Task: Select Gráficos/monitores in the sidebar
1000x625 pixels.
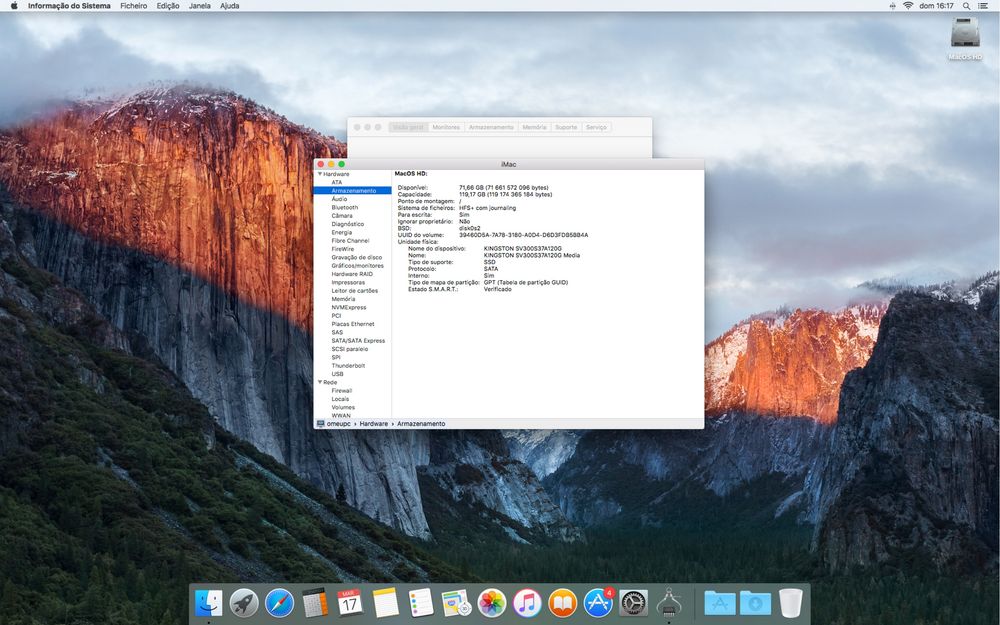Action: pos(357,265)
